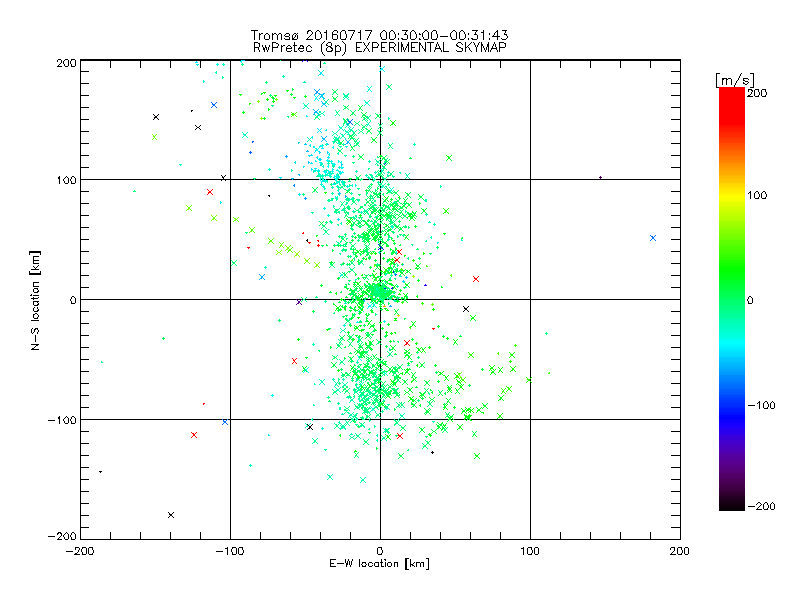Click the y-axis tick label '-100'
This screenshot has width=800, height=600.
62,420
